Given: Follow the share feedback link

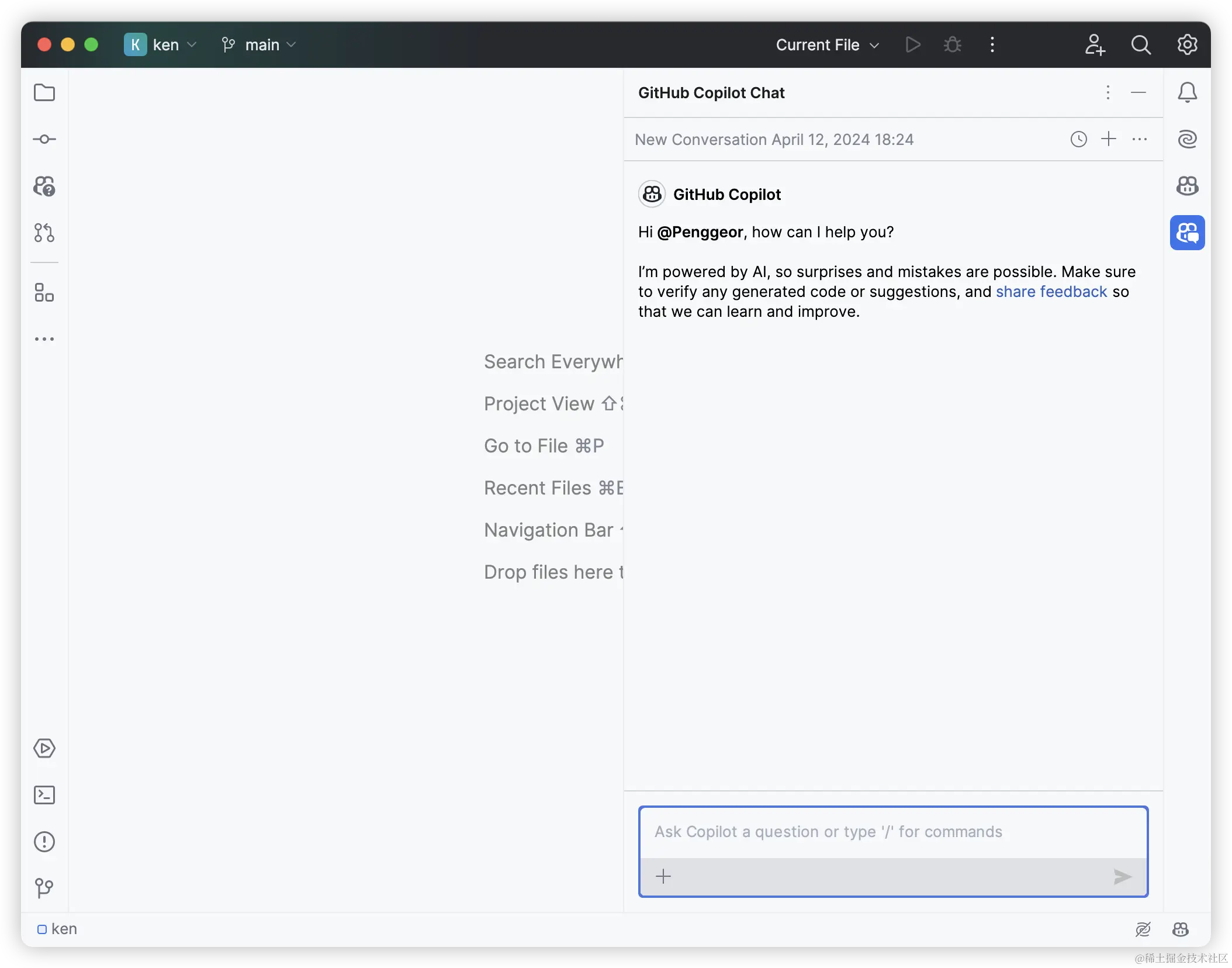Looking at the screenshot, I should click(x=1051, y=292).
